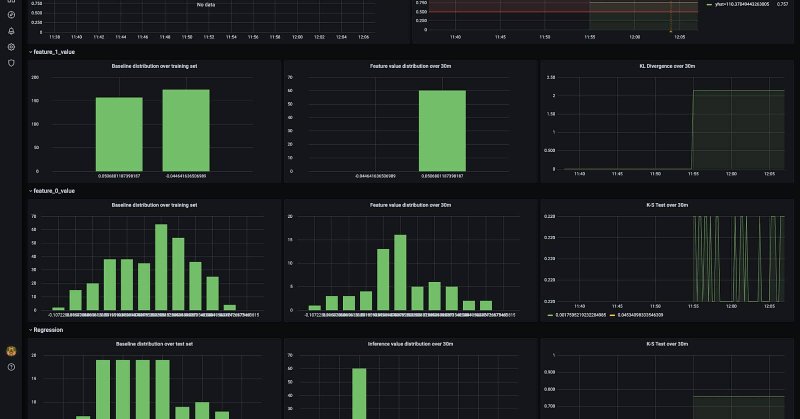The height and width of the screenshot is (419, 800).
Task: Click the tall bar in Inference value distribution chart
Action: click(359, 393)
